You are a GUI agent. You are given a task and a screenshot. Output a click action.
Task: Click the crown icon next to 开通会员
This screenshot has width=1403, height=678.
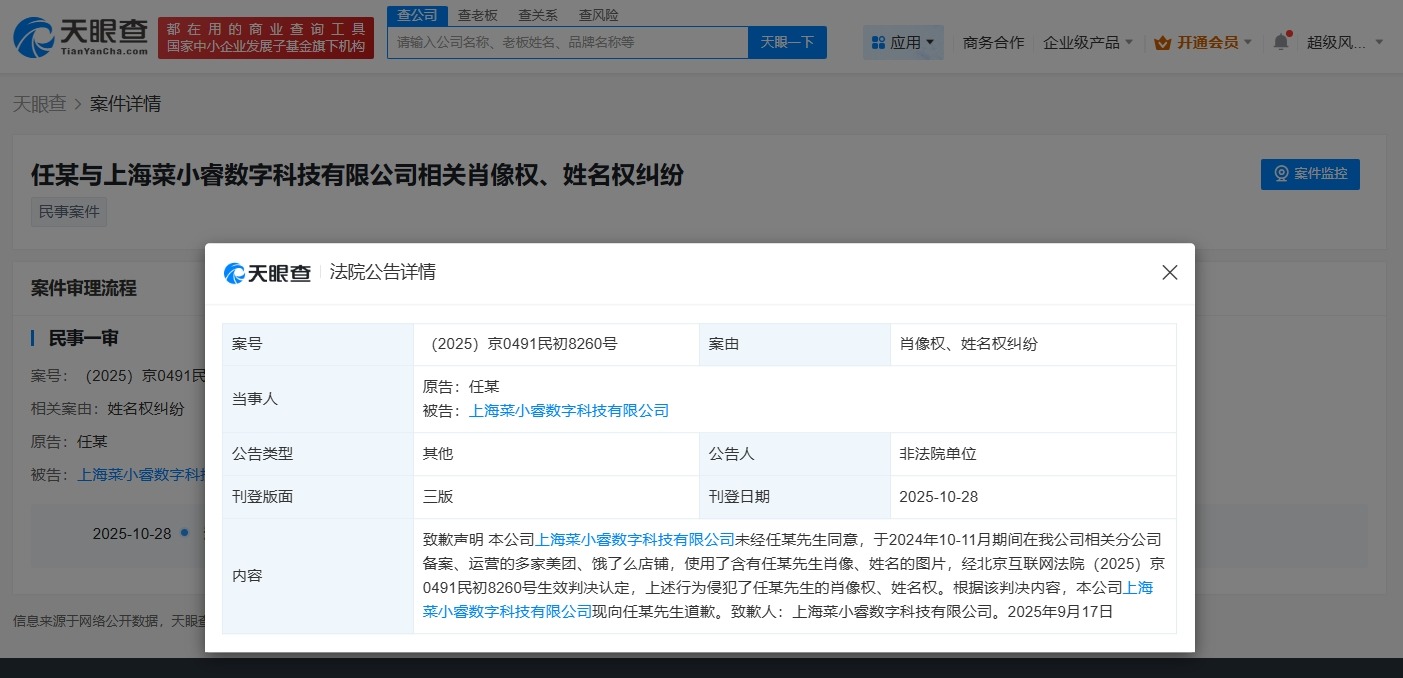(1163, 42)
